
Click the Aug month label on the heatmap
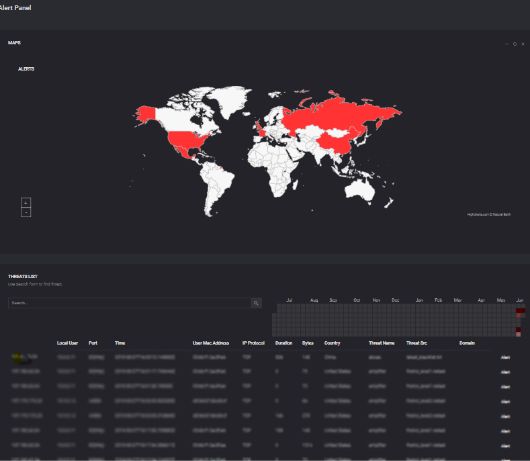(314, 300)
